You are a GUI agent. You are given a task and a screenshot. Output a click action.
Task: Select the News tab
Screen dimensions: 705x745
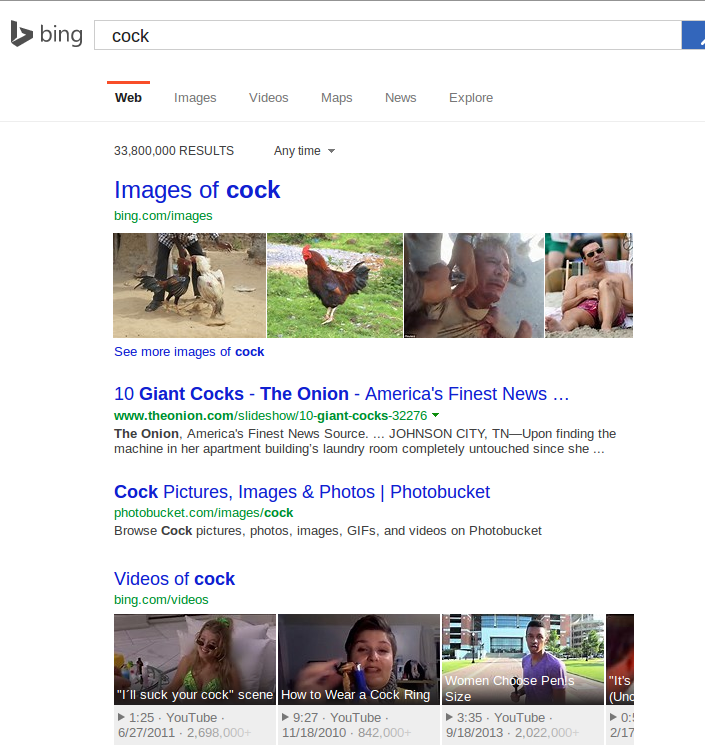tap(400, 98)
